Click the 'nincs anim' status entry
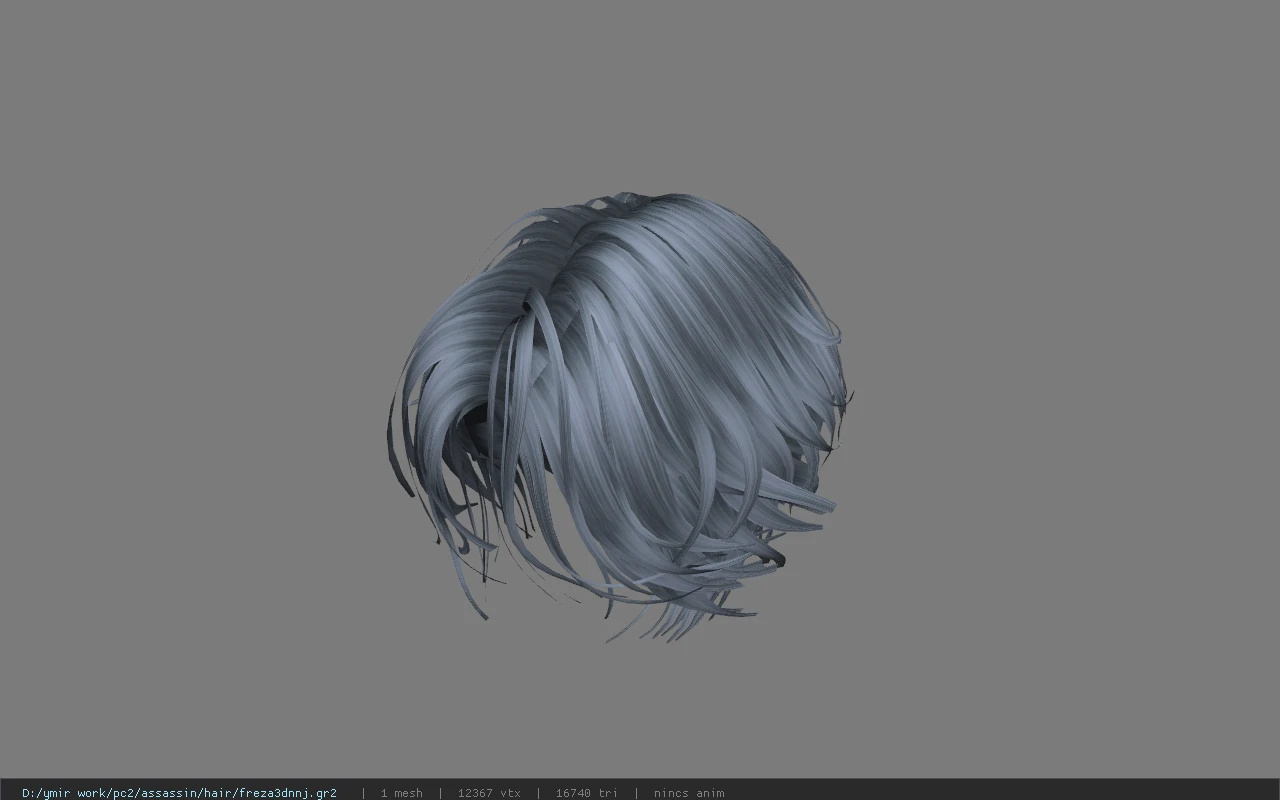 click(689, 793)
